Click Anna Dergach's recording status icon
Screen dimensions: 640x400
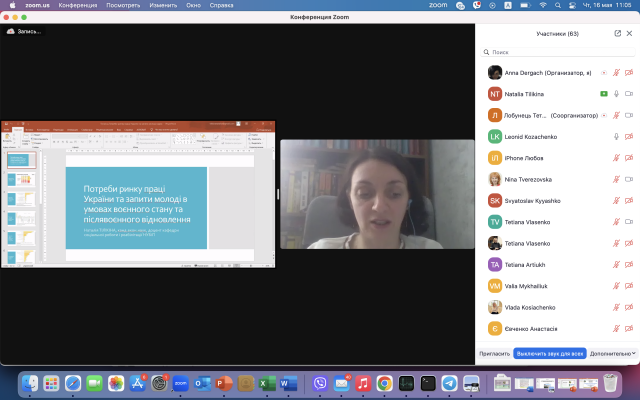[x=604, y=73]
